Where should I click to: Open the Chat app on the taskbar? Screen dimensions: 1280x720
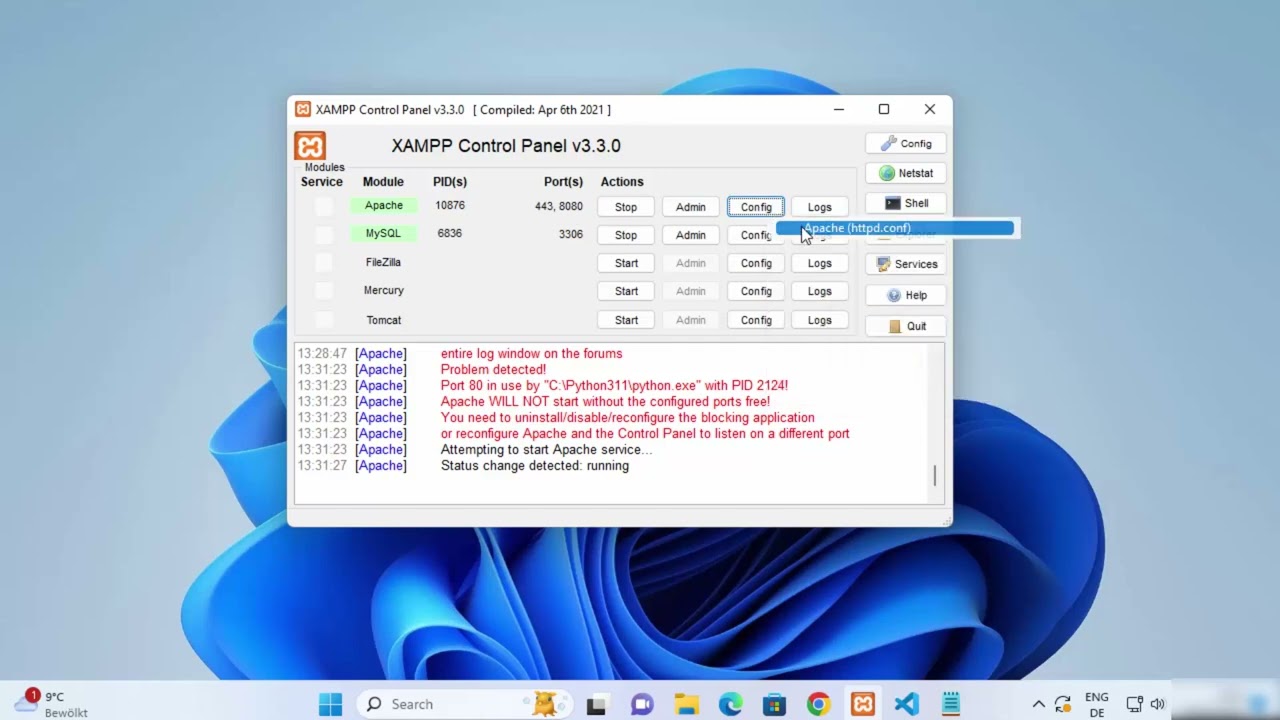(641, 704)
